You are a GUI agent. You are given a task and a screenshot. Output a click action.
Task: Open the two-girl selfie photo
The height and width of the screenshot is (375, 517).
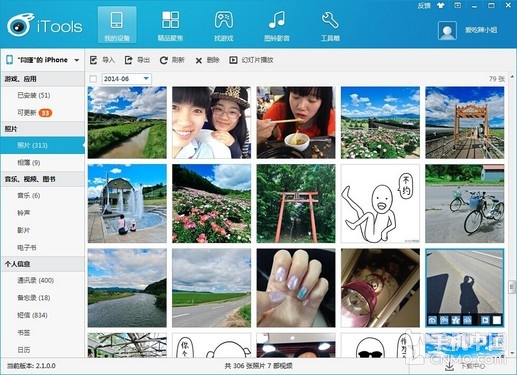[x=211, y=122]
